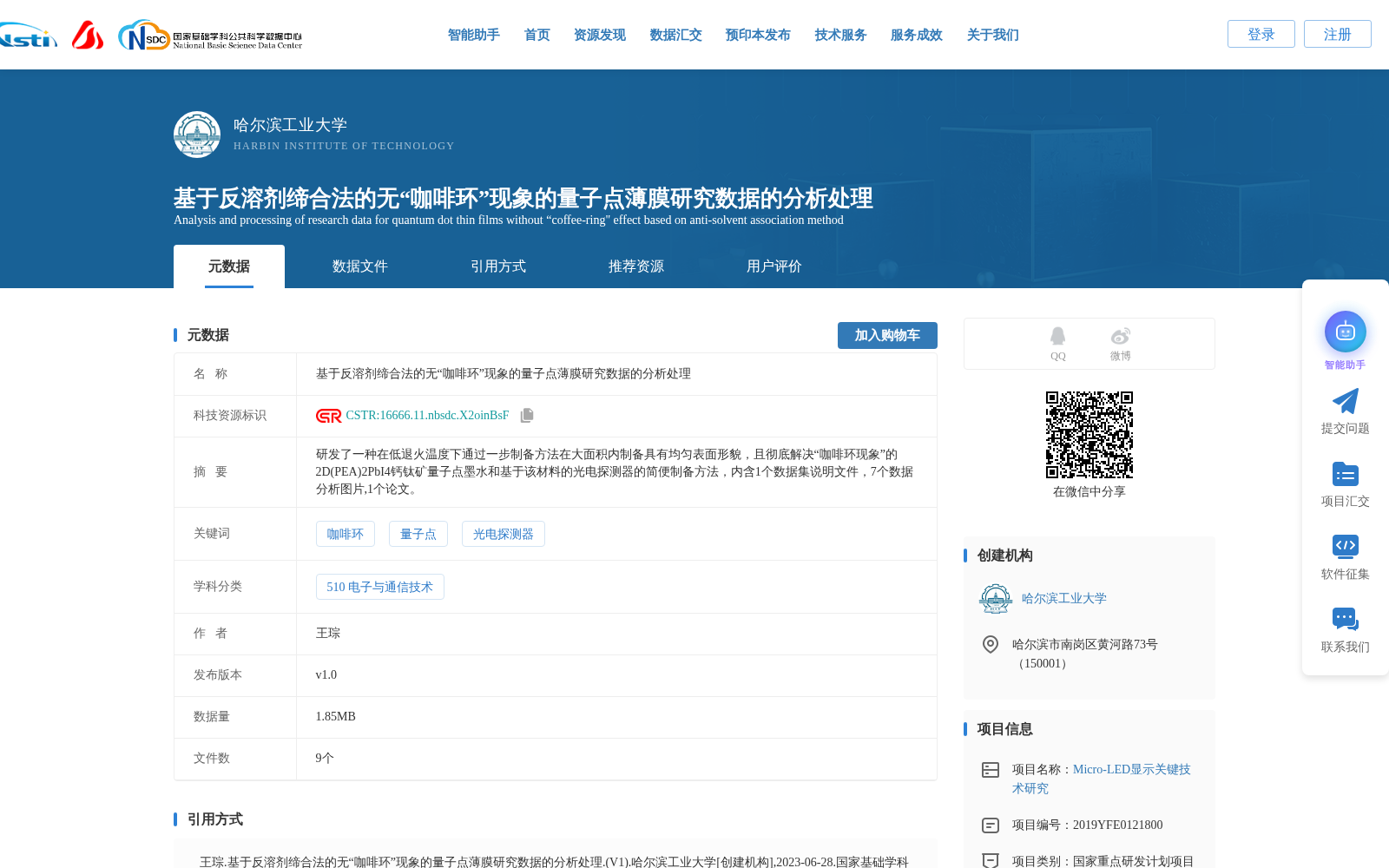This screenshot has width=1389, height=868.
Task: Click the 项目信息 section heading
Action: point(1005,729)
